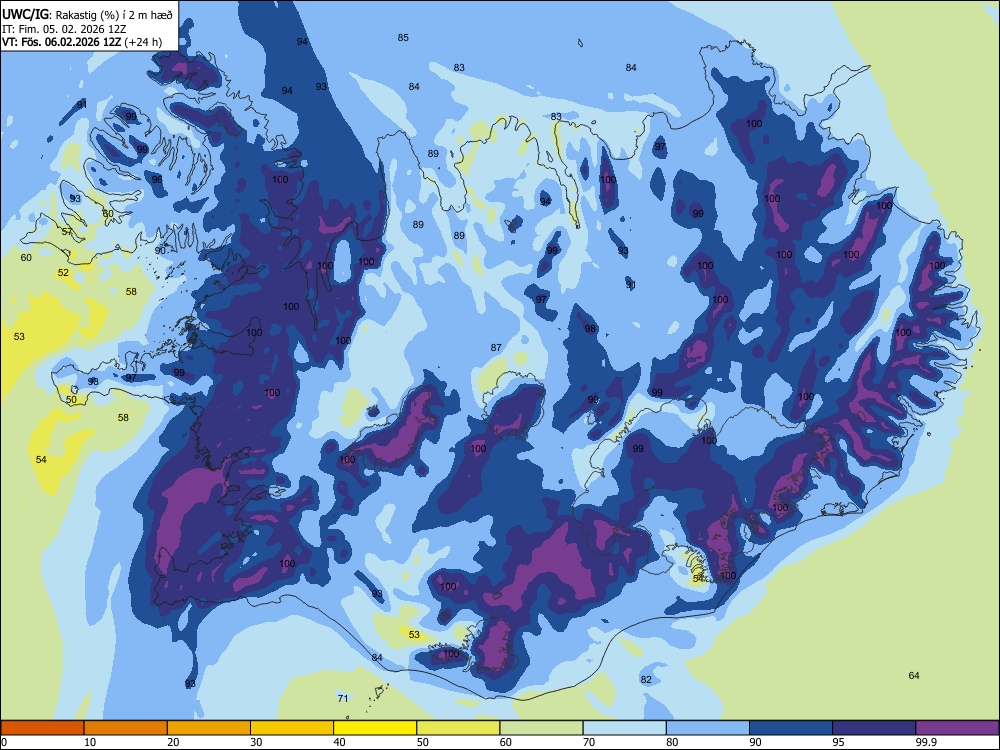Select the indigo 95–99.9 legend swatch
This screenshot has width=1000, height=750.
[x=874, y=728]
